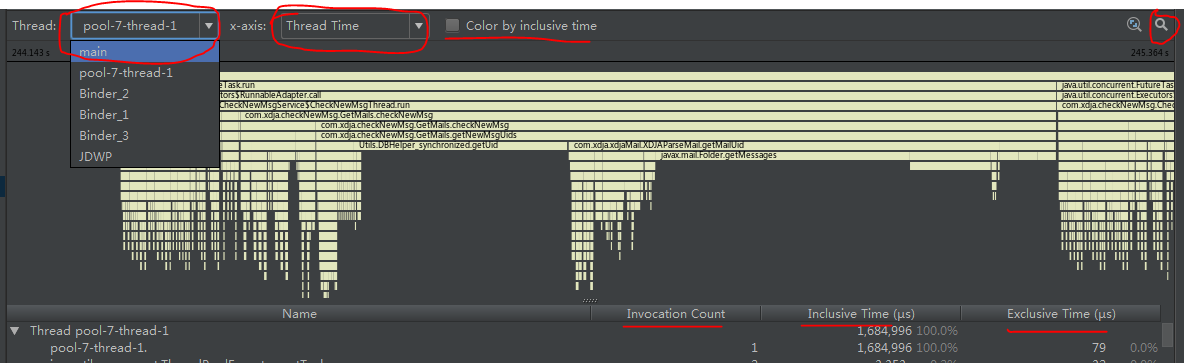Pick JDWP from the thread list
The height and width of the screenshot is (363, 1184).
pyautogui.click(x=145, y=156)
